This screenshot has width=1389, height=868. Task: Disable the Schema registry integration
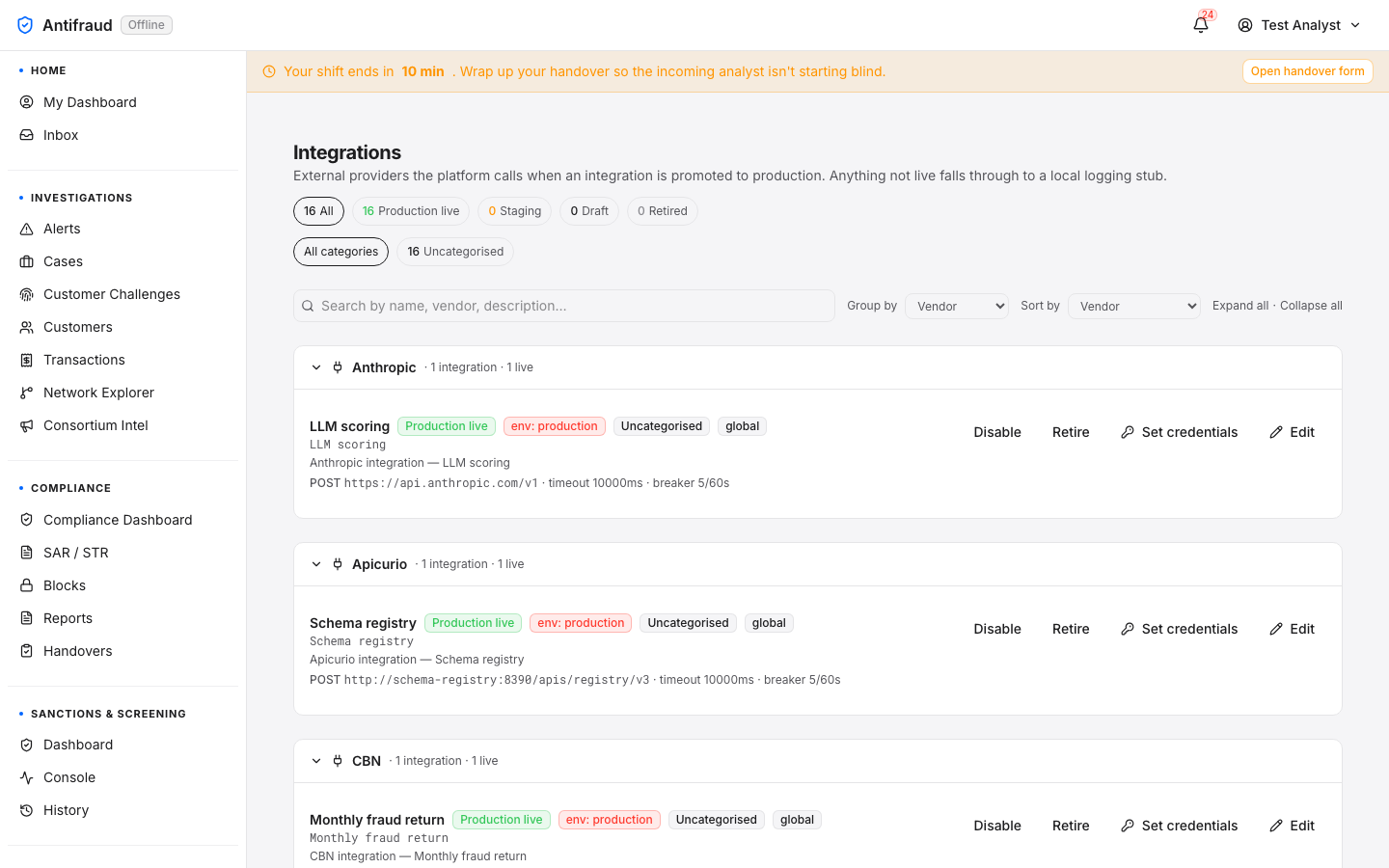pos(997,629)
